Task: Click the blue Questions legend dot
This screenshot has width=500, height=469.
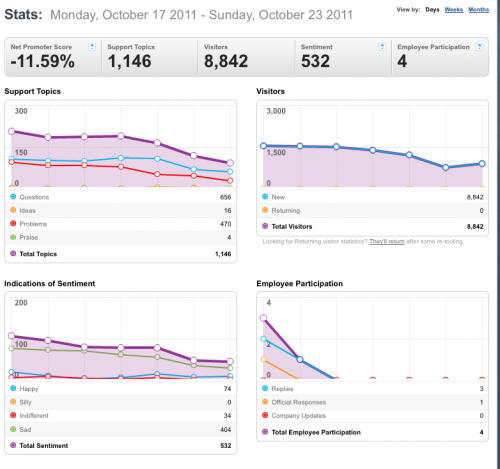Action: (13, 197)
